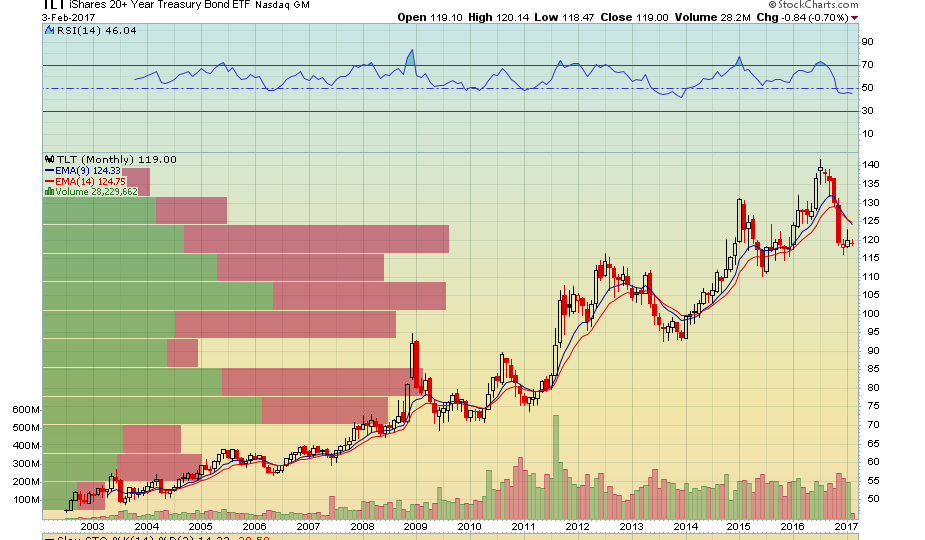
Task: Open the StockCharts.com copyright link
Action: click(x=813, y=4)
